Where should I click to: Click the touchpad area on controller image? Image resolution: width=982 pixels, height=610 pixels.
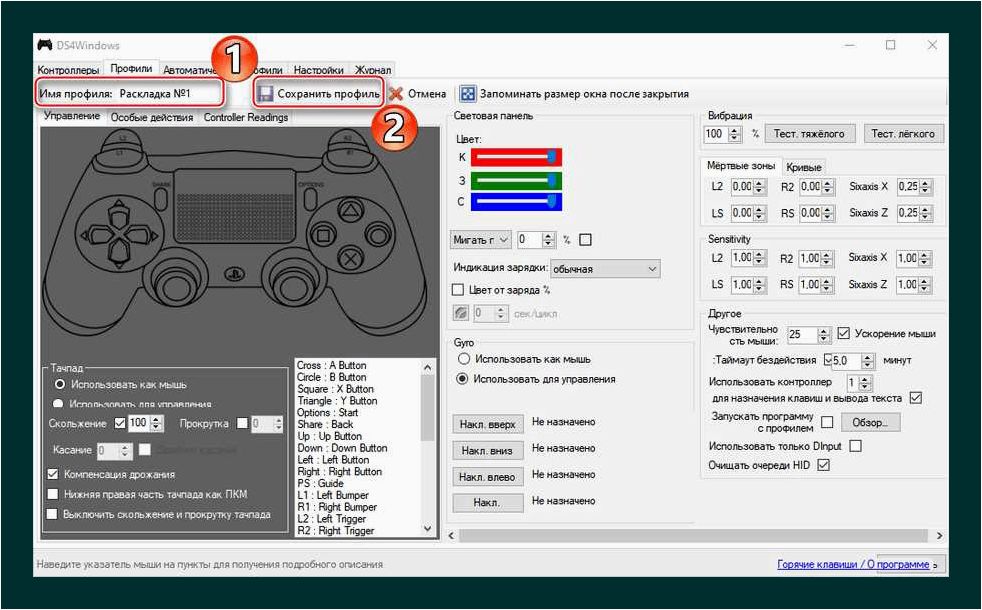(x=233, y=206)
